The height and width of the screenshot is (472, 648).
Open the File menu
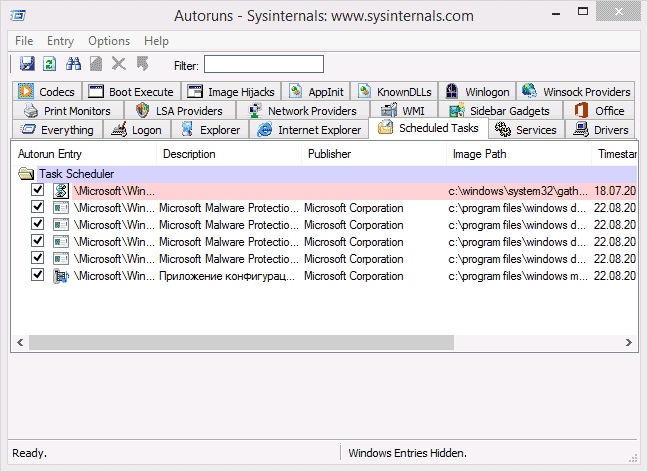[24, 41]
